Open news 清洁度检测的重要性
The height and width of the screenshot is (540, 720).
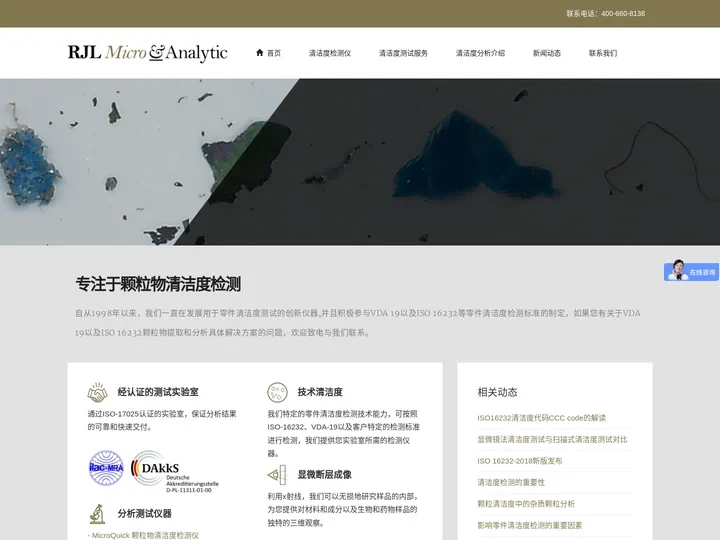(x=511, y=483)
